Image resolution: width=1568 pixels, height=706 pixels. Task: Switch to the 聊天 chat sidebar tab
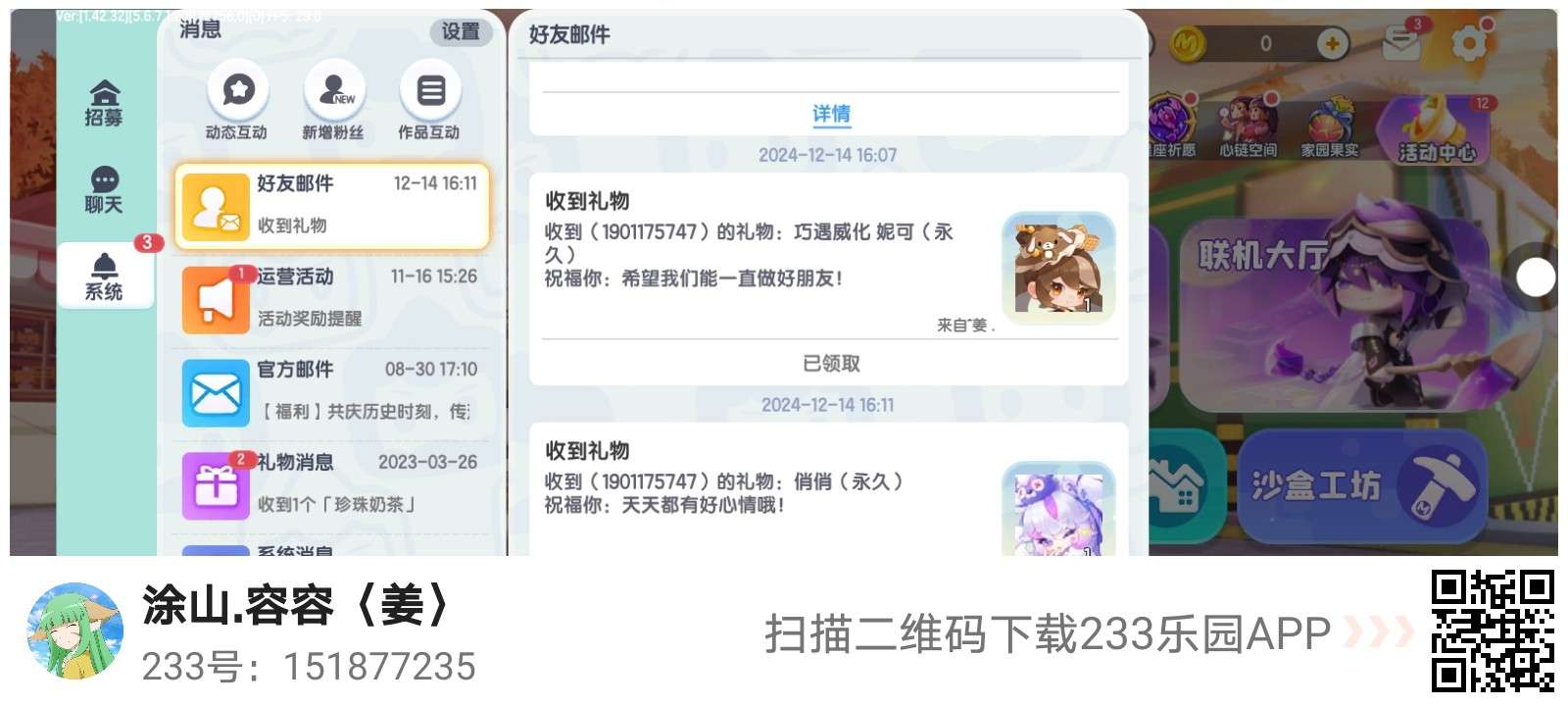pos(104,191)
